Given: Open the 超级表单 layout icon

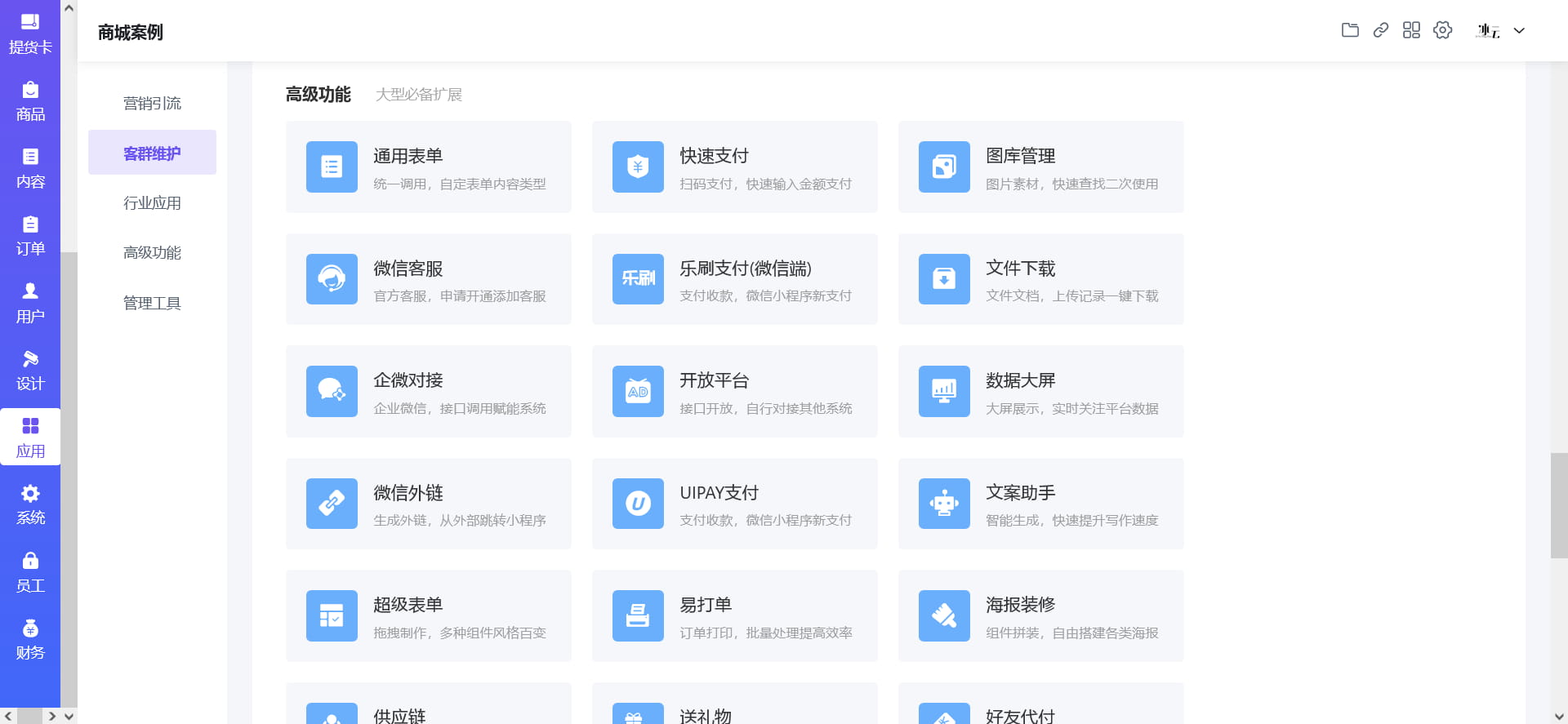Looking at the screenshot, I should pos(332,616).
